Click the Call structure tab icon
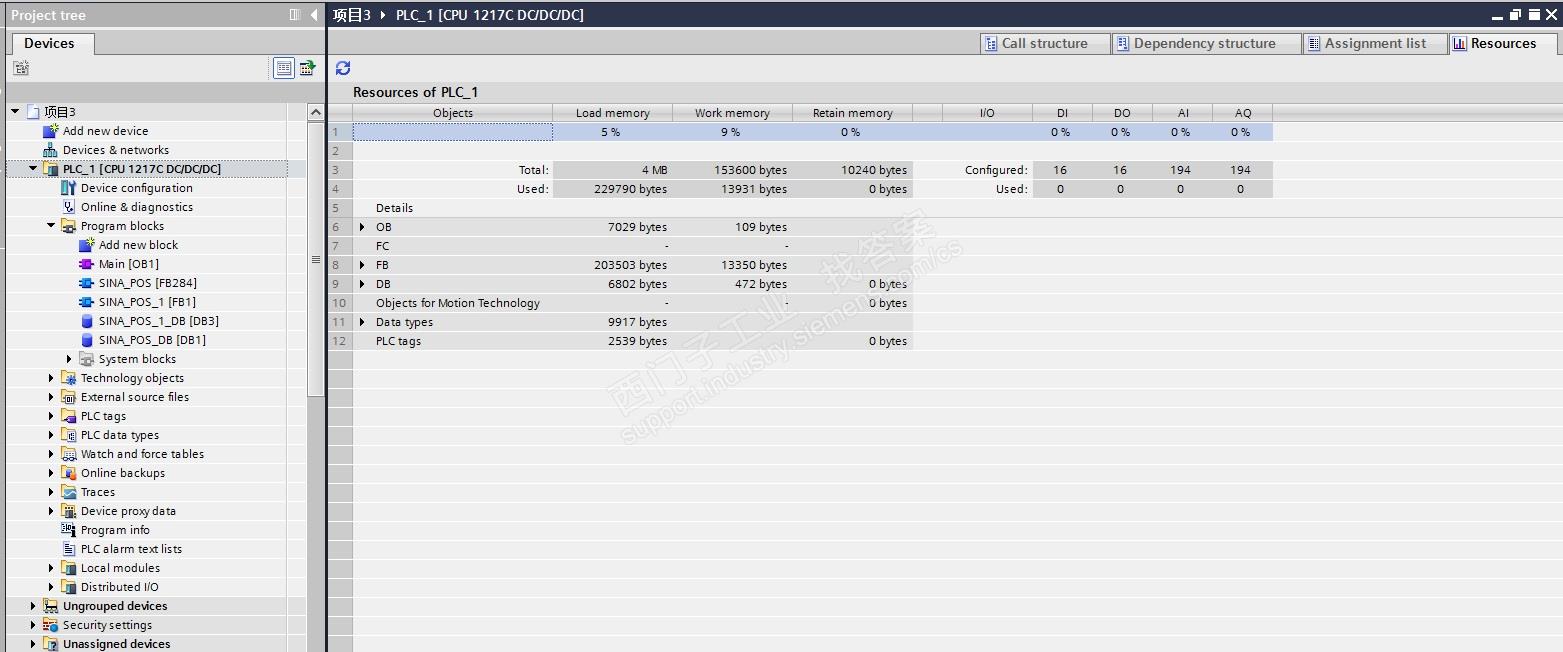Viewport: 1563px width, 652px height. [x=991, y=43]
